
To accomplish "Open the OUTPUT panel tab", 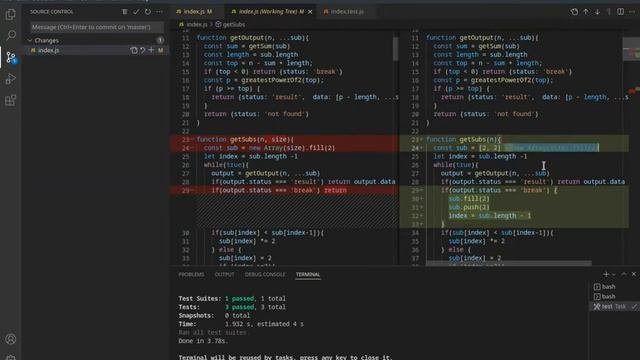I will 224,274.
